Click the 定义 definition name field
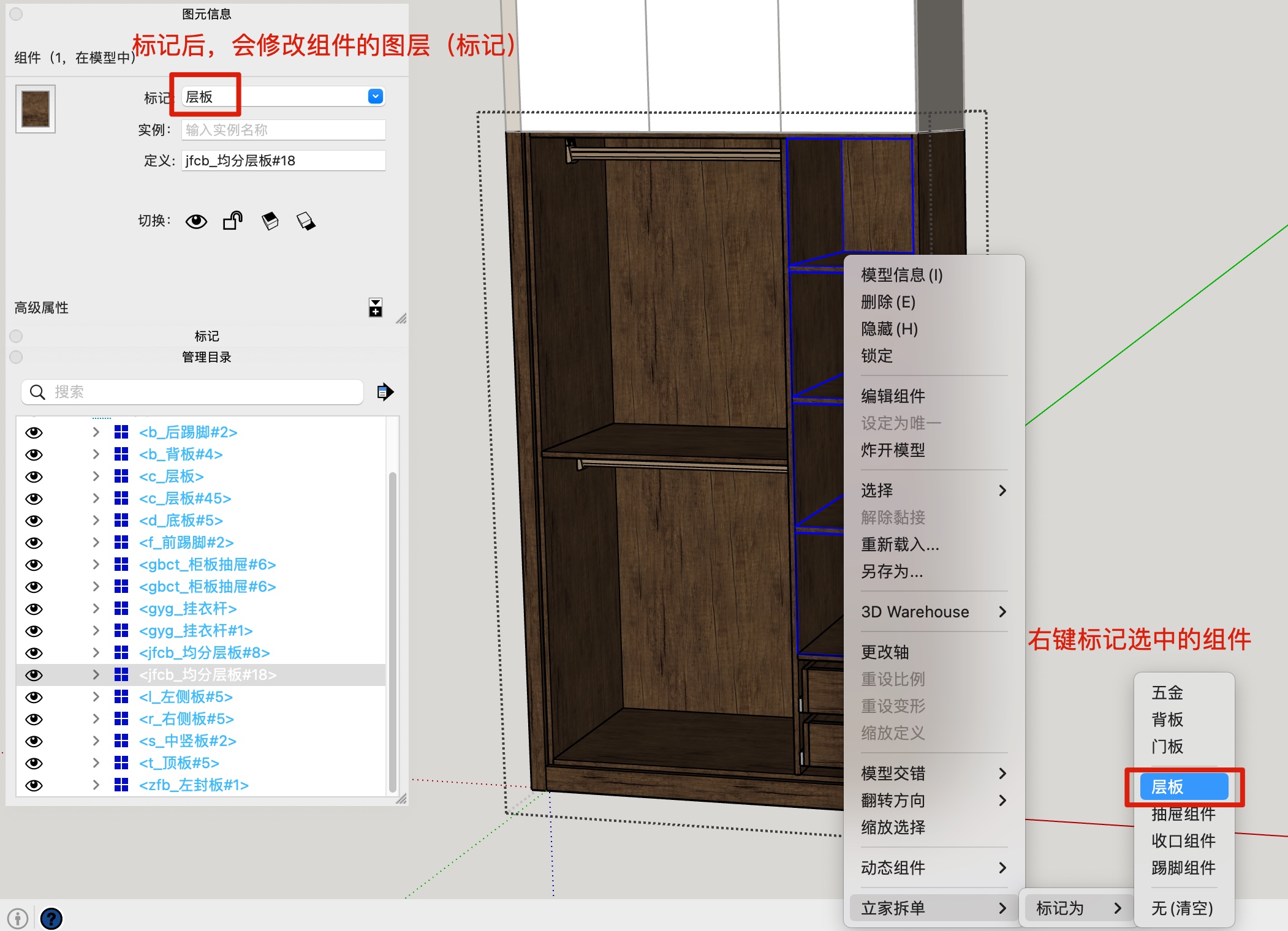1288x931 pixels. pos(283,160)
